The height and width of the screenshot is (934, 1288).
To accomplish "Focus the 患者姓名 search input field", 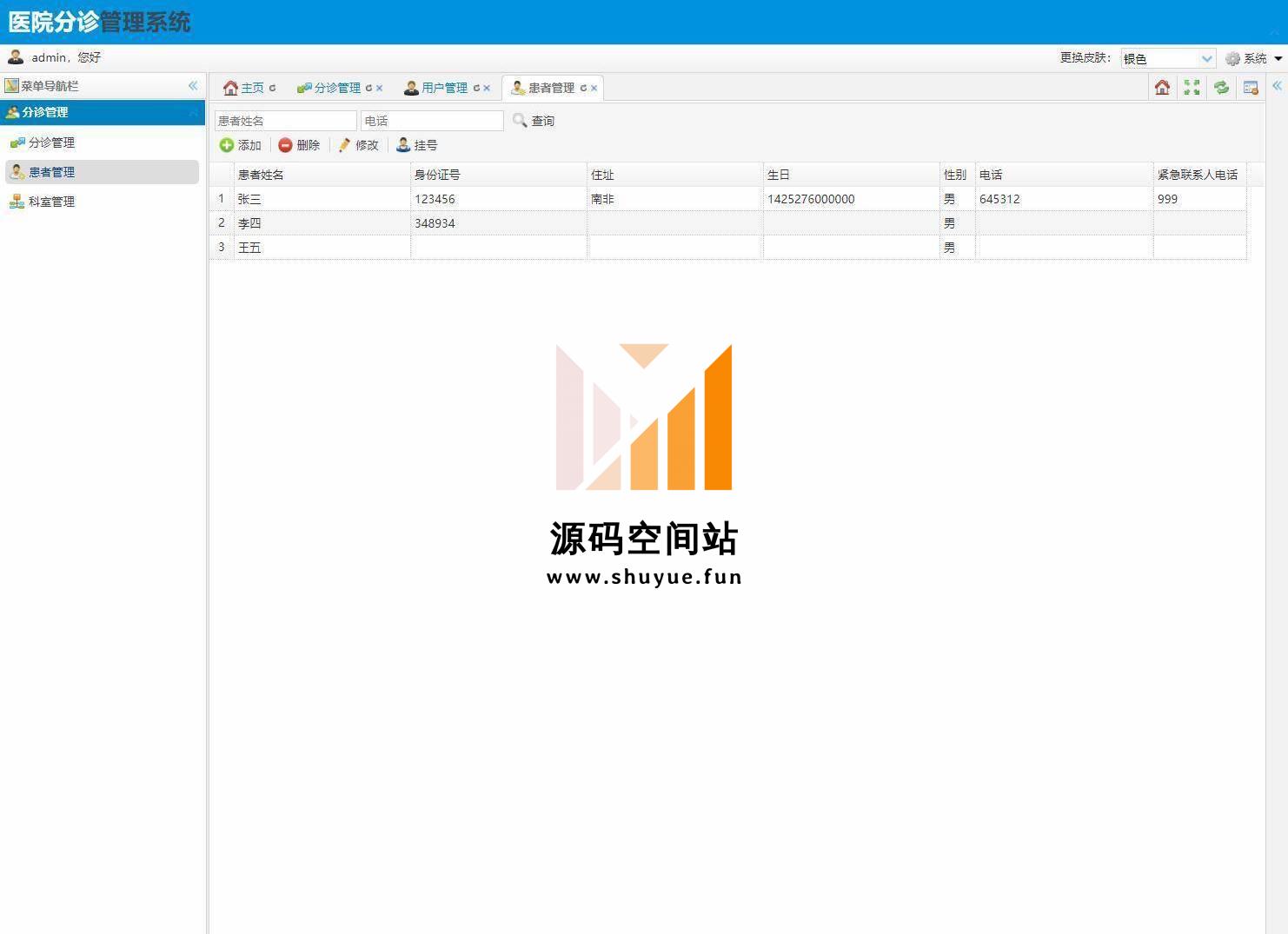I will pyautogui.click(x=286, y=121).
